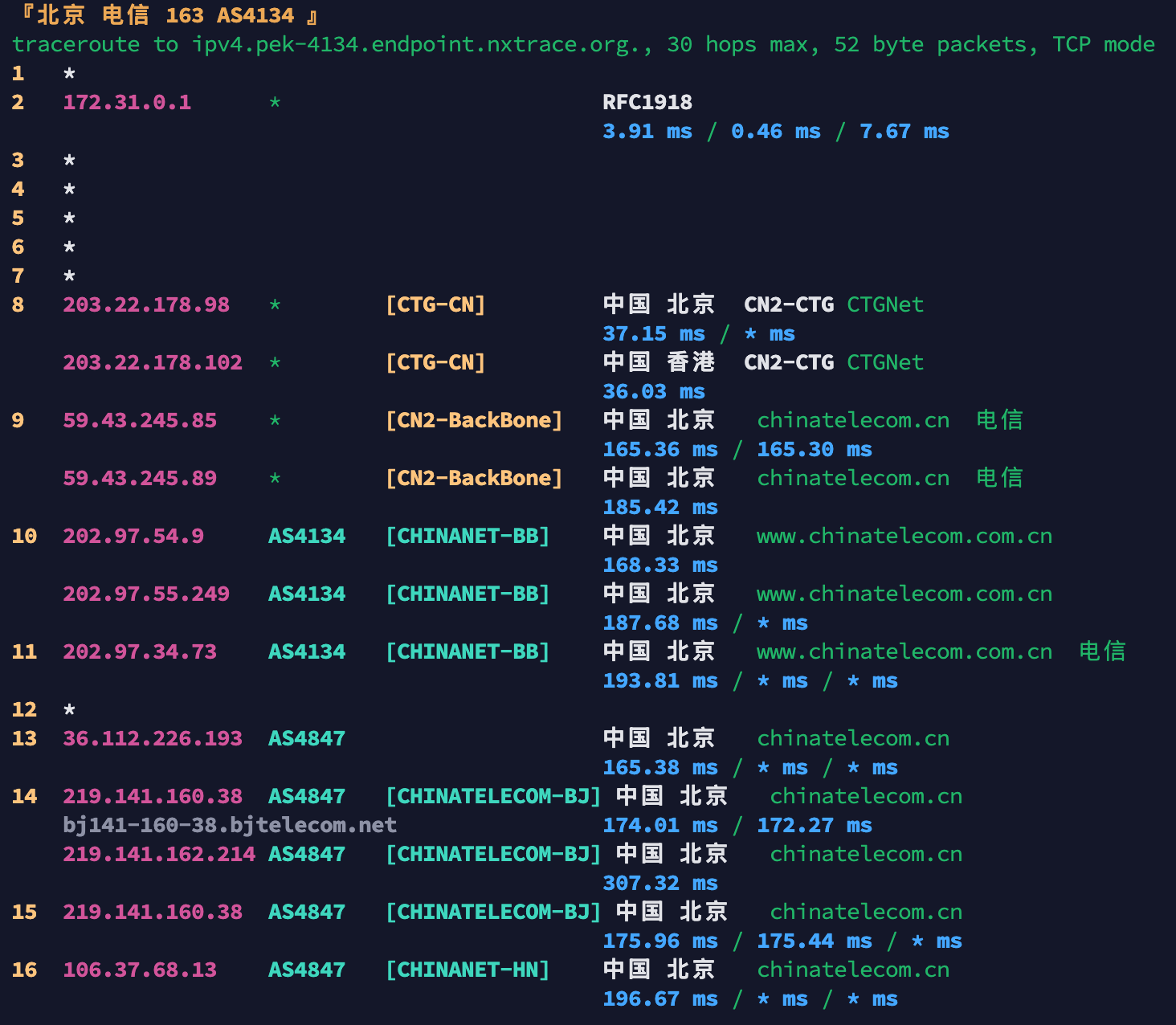Viewport: 1176px width, 1025px height.
Task: Click latency value 196.67 ms
Action: tap(660, 998)
